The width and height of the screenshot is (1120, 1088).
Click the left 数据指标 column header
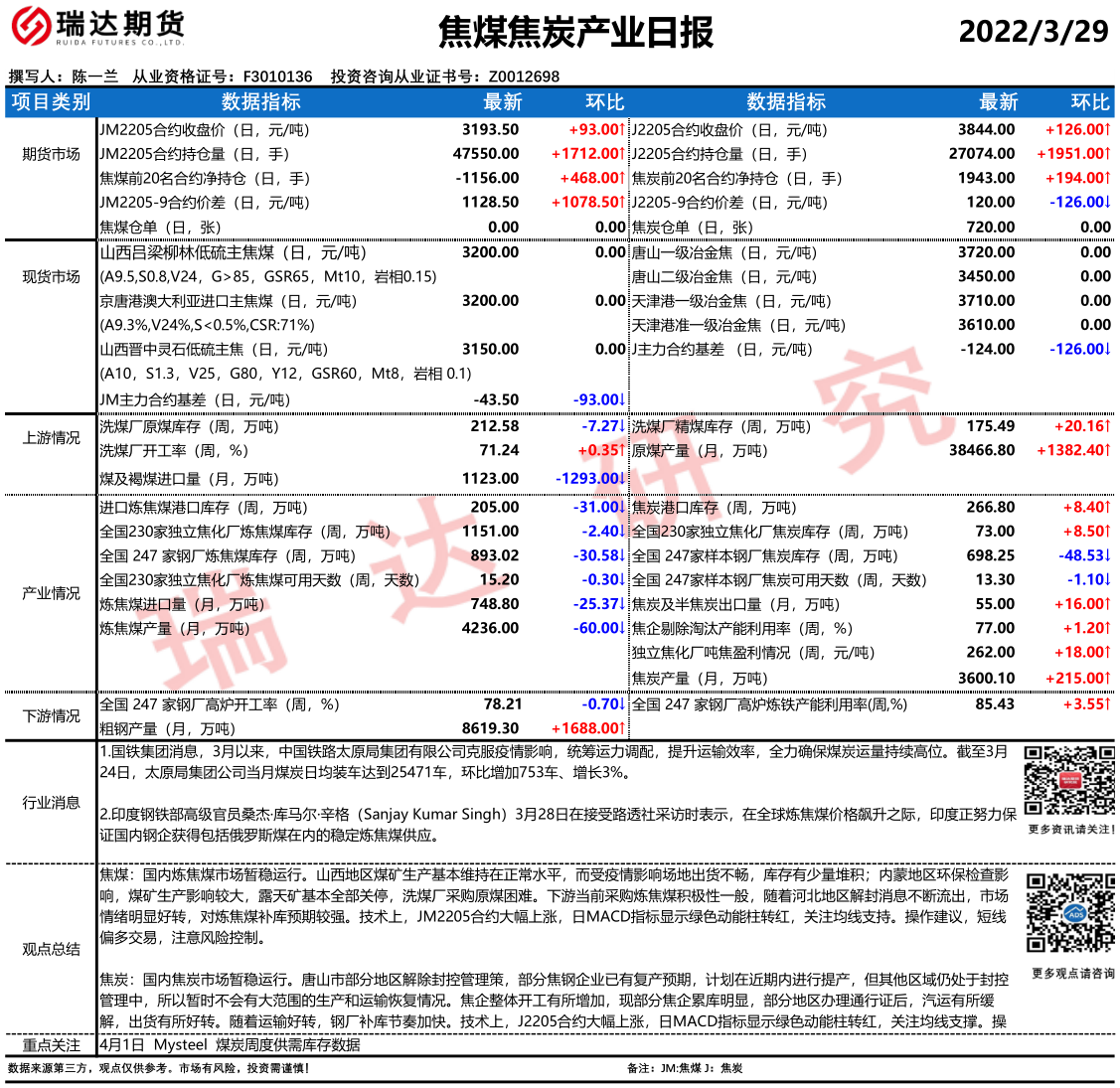(x=260, y=102)
